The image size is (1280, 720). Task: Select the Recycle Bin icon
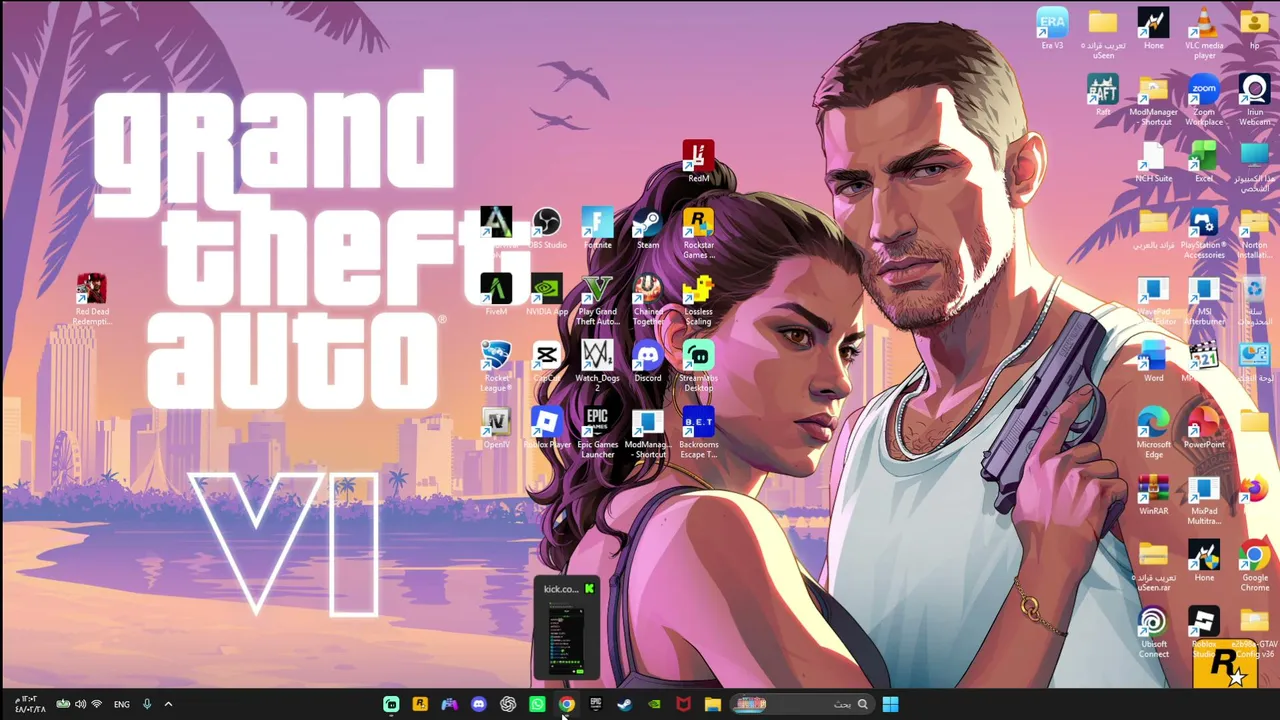(1254, 301)
